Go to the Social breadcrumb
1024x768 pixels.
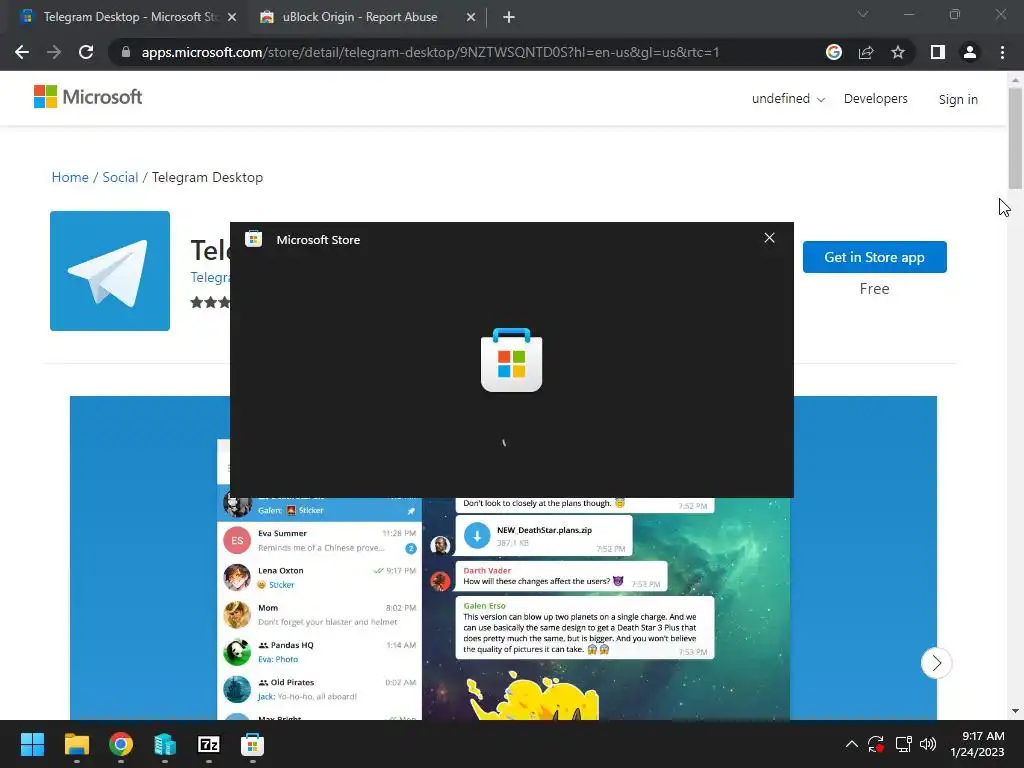coord(120,177)
